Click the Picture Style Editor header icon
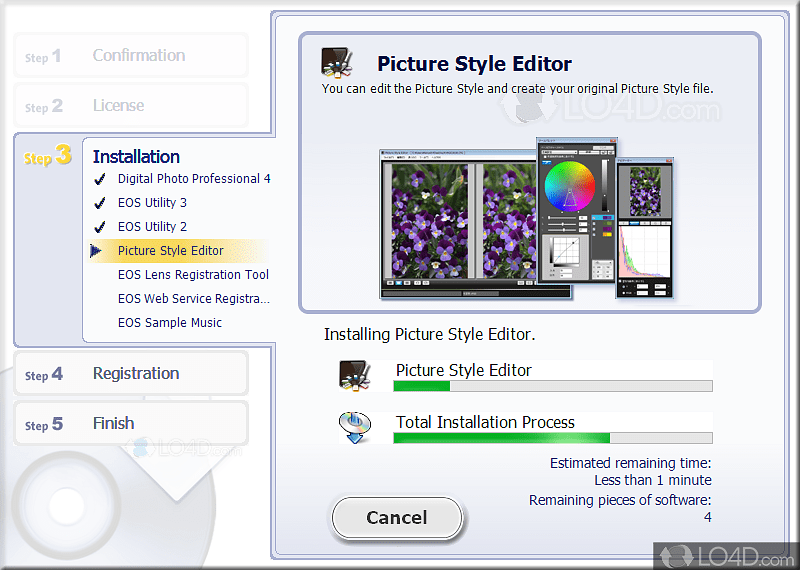The height and width of the screenshot is (570, 800). [337, 63]
